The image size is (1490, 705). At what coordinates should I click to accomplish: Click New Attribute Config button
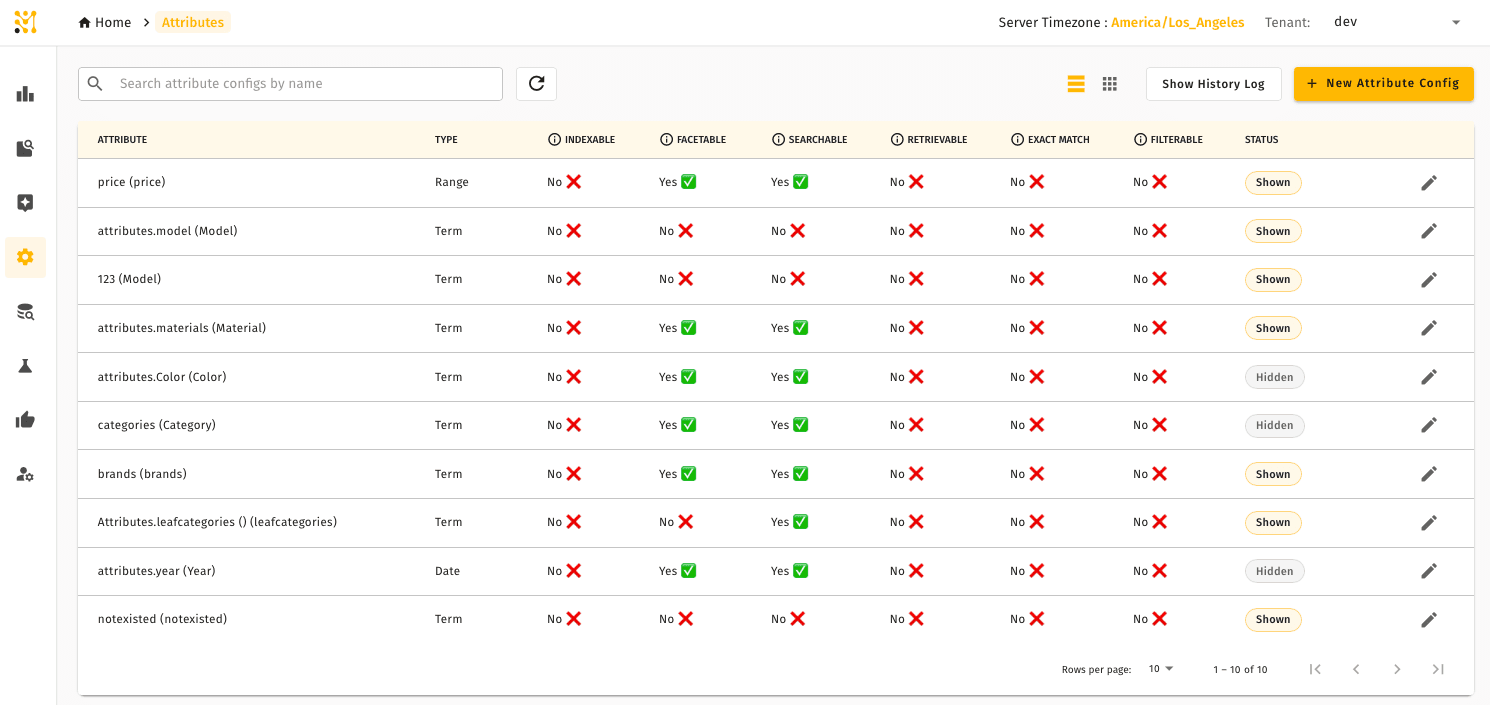point(1383,84)
